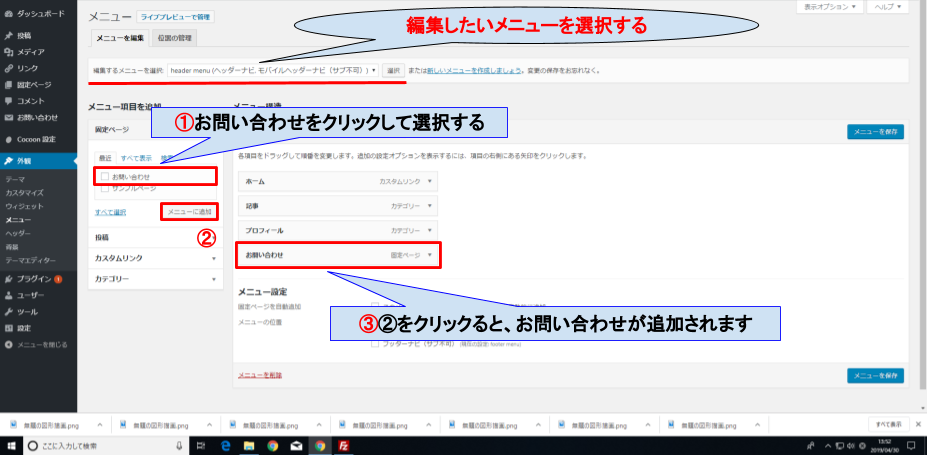Switch to the 位置の管理 tab
The image size is (928, 456).
(x=175, y=38)
